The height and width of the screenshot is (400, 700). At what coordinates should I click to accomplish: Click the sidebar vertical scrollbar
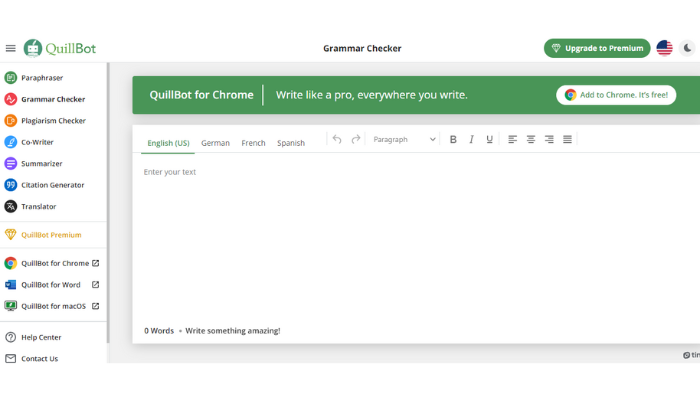pos(108,203)
